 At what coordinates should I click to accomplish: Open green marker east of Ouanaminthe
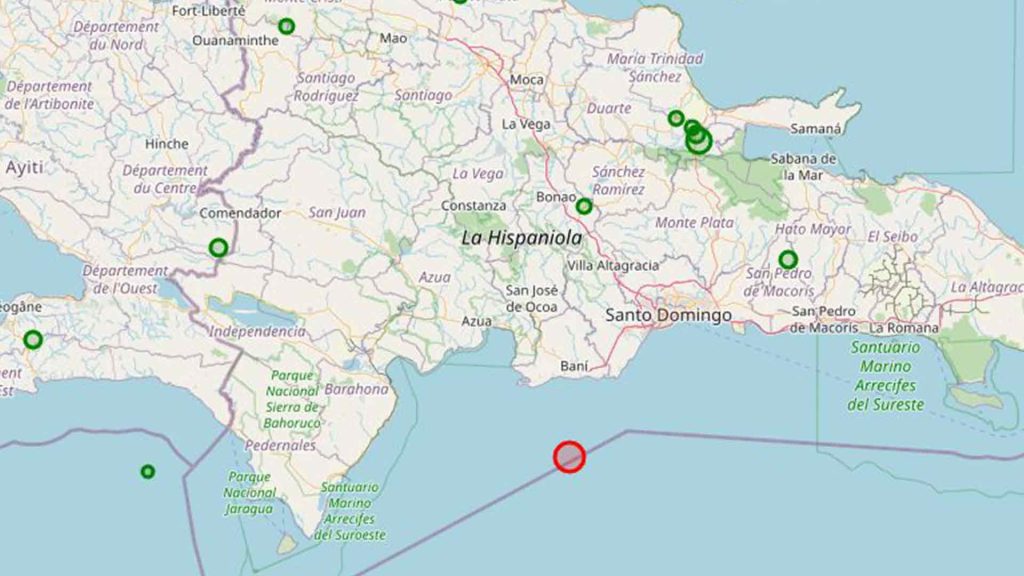286,26
